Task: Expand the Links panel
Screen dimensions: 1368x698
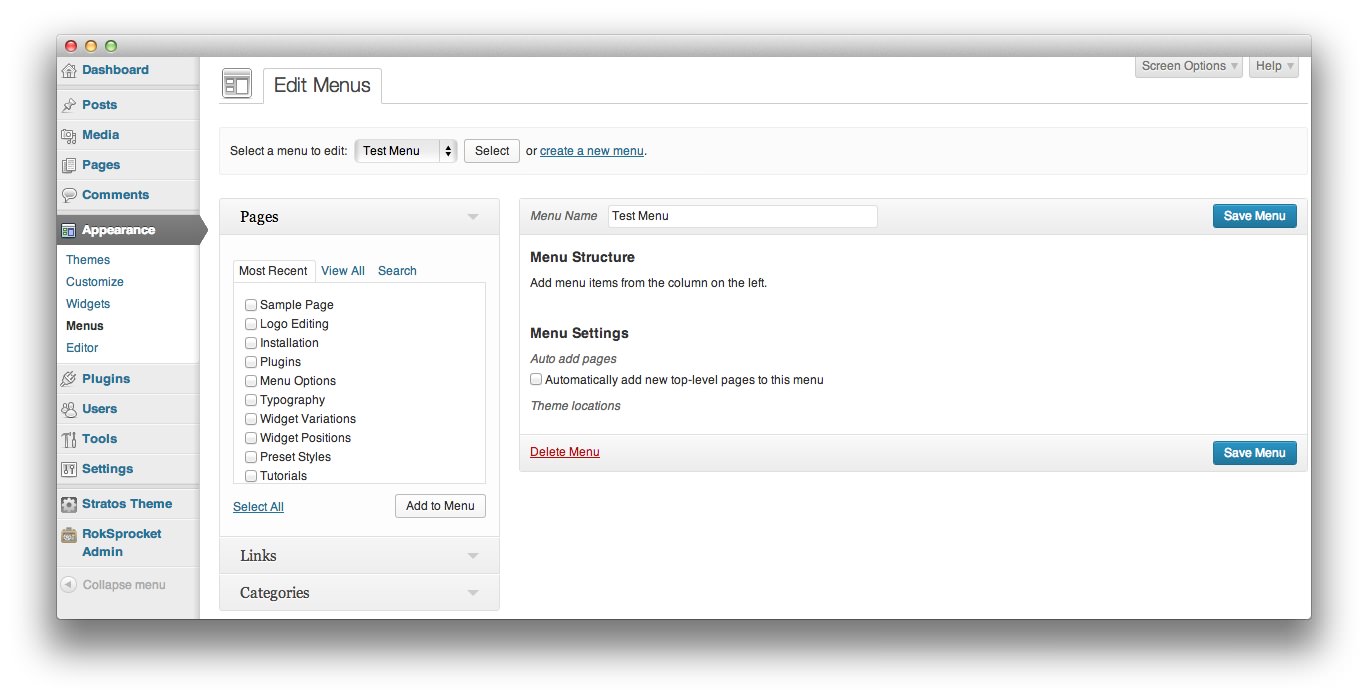Action: click(x=473, y=556)
